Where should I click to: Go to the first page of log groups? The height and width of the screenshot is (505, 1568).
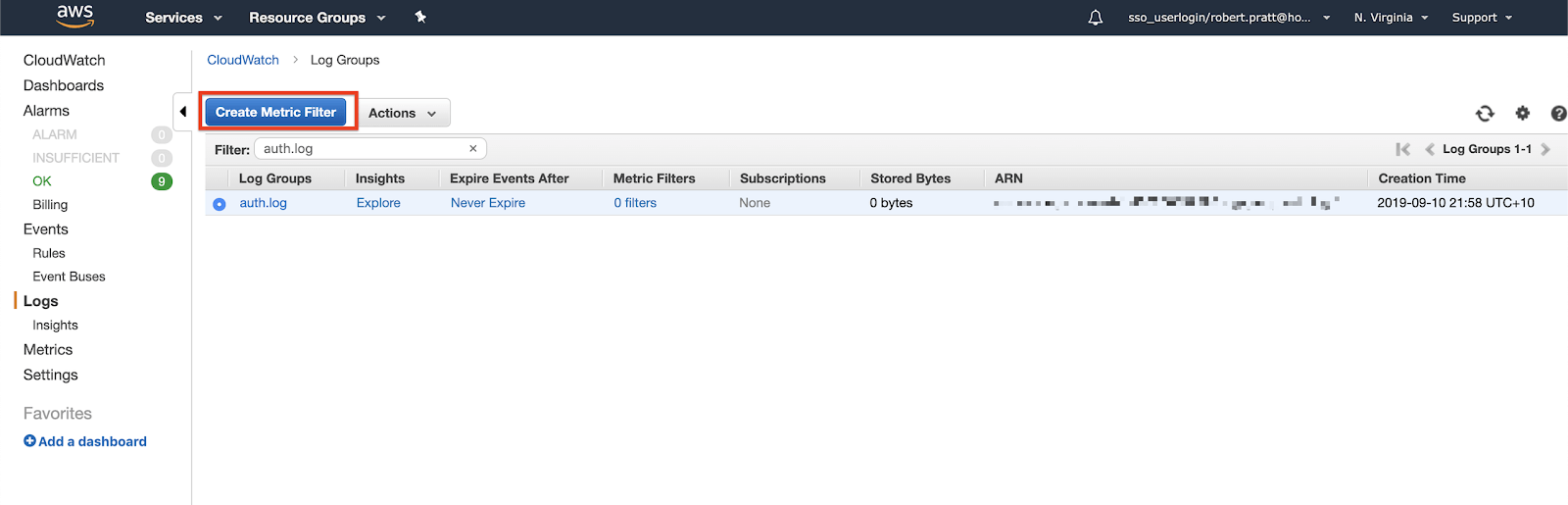point(1403,149)
